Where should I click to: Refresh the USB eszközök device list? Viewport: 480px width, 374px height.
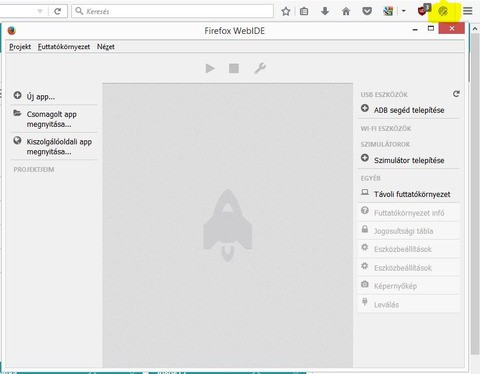(456, 94)
